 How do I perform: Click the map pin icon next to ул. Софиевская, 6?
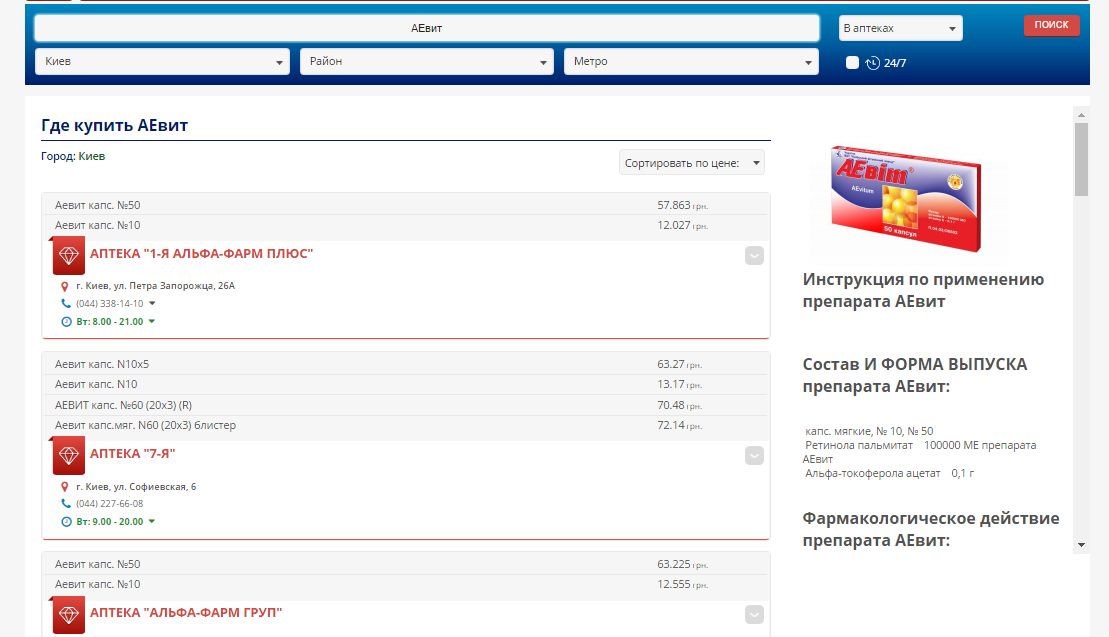pos(64,486)
